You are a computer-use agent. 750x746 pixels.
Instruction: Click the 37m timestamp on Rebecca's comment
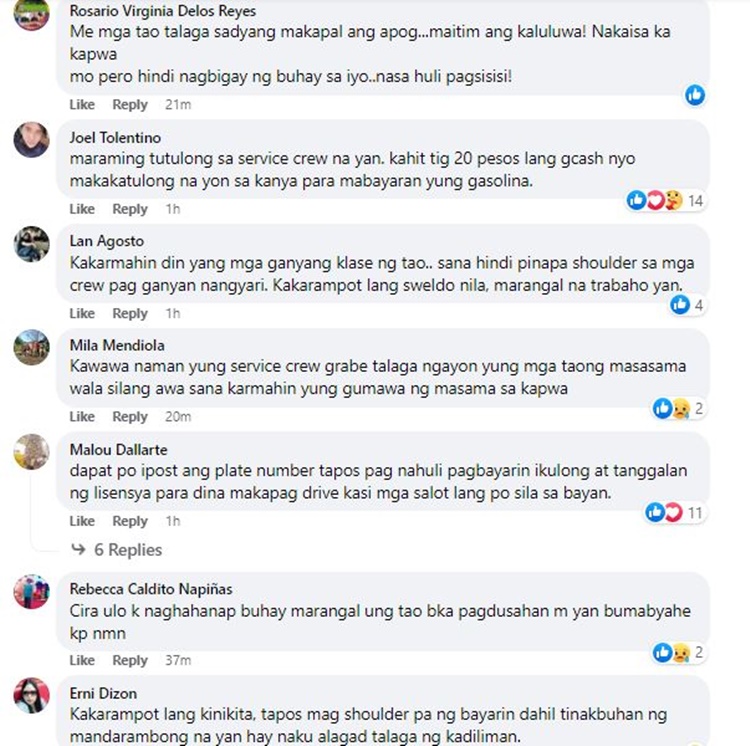pos(178,660)
